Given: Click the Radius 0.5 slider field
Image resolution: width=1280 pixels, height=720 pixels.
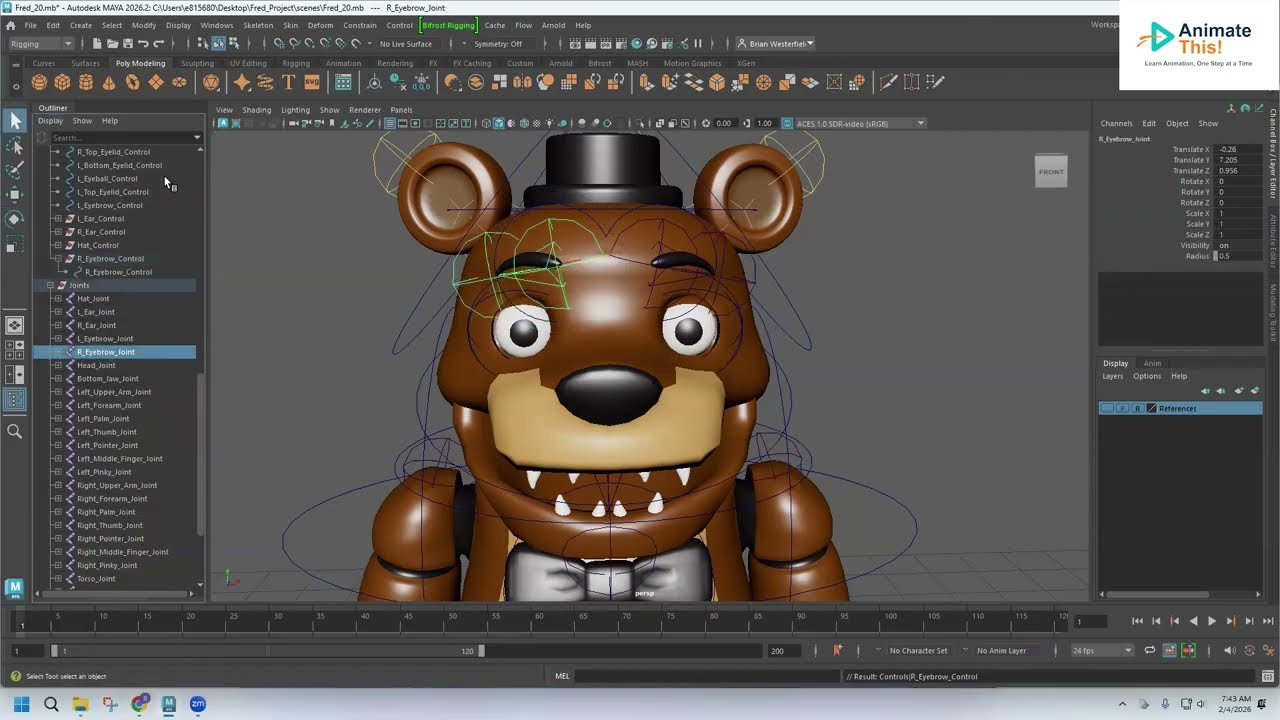Looking at the screenshot, I should pos(1238,256).
